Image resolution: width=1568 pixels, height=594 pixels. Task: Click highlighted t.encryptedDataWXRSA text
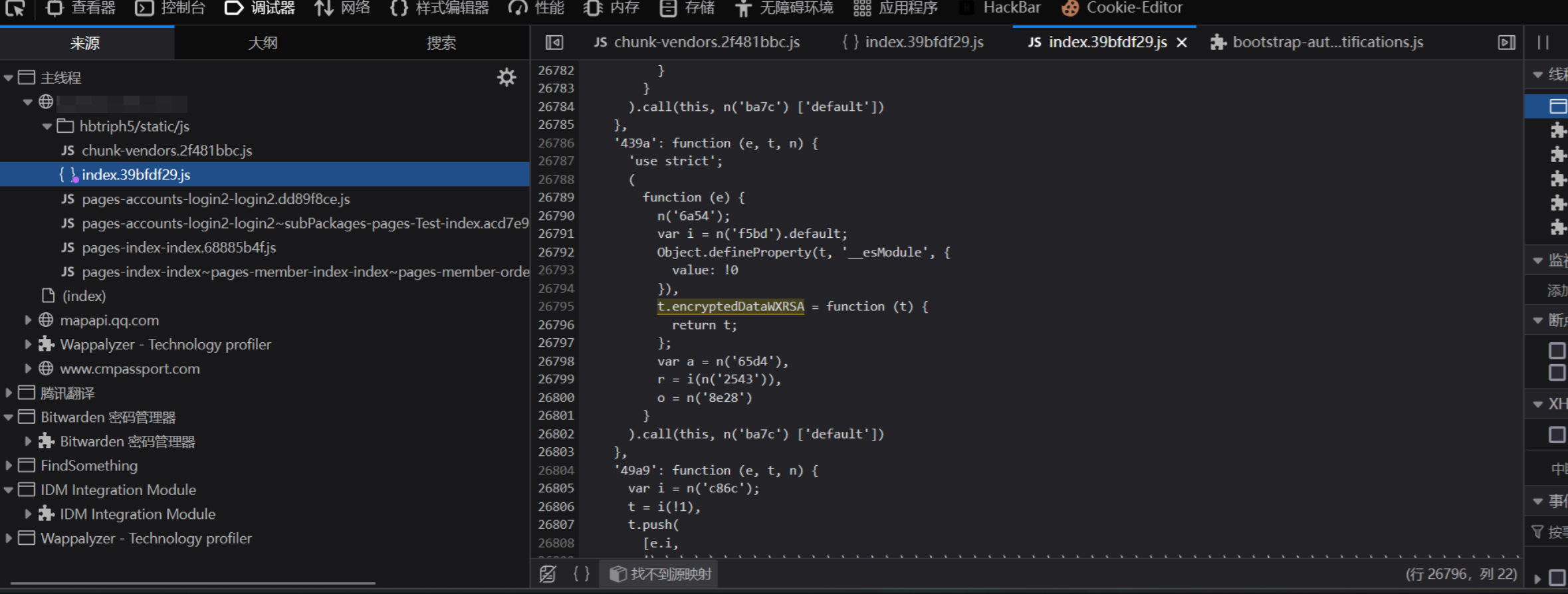pyautogui.click(x=730, y=307)
